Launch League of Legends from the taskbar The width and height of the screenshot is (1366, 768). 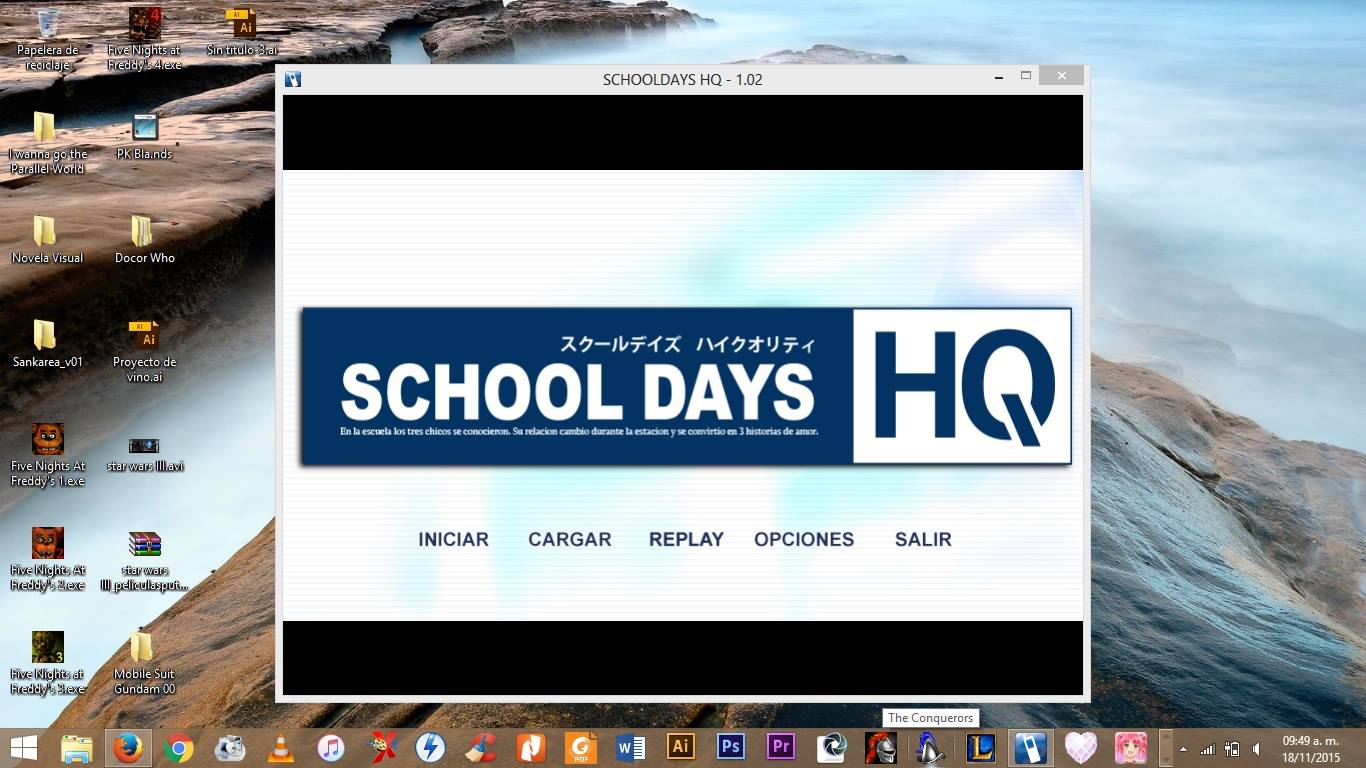(x=981, y=748)
